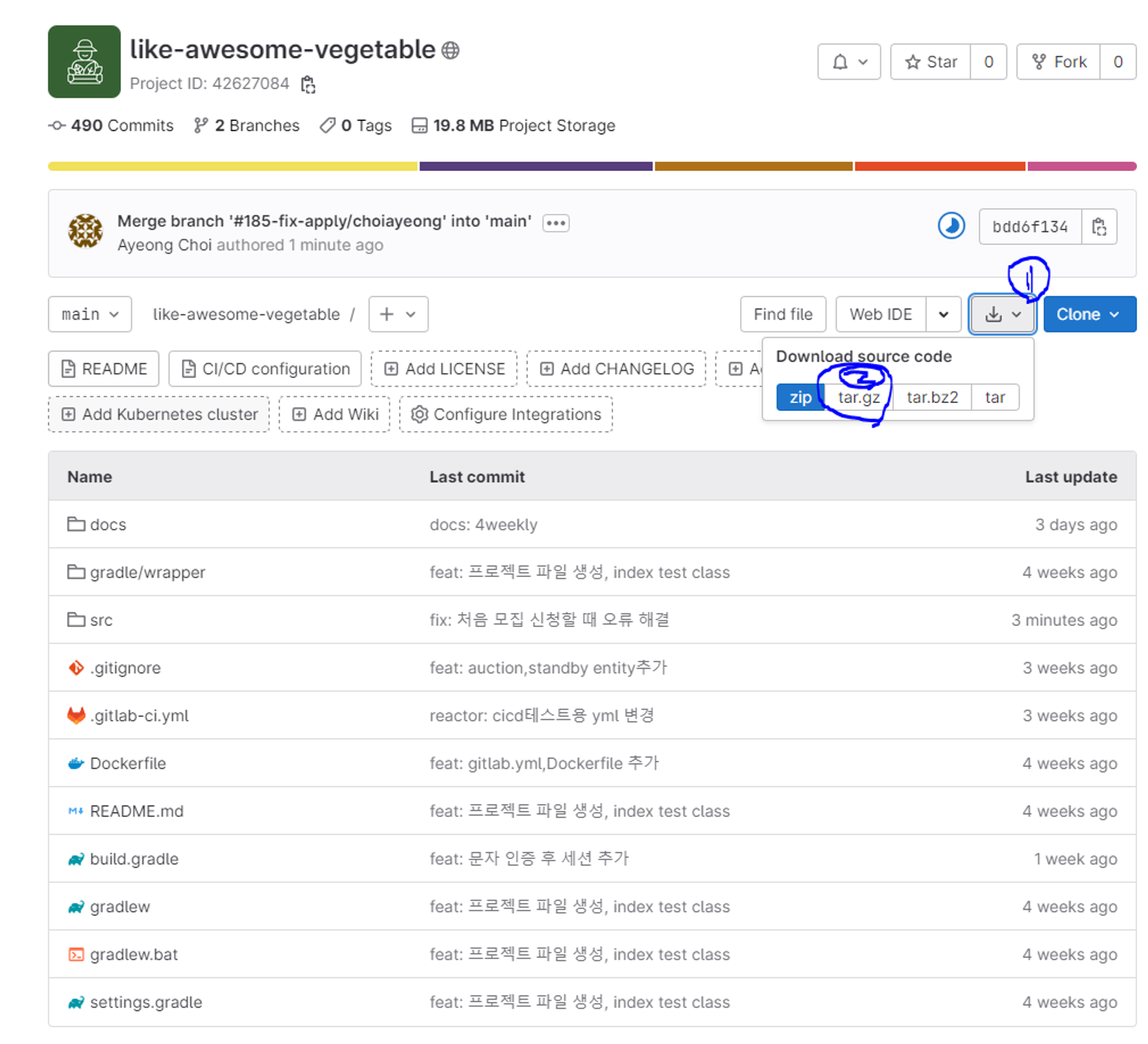Expand the commit message ellipsis
This screenshot has width=1148, height=1044.
pyautogui.click(x=555, y=223)
